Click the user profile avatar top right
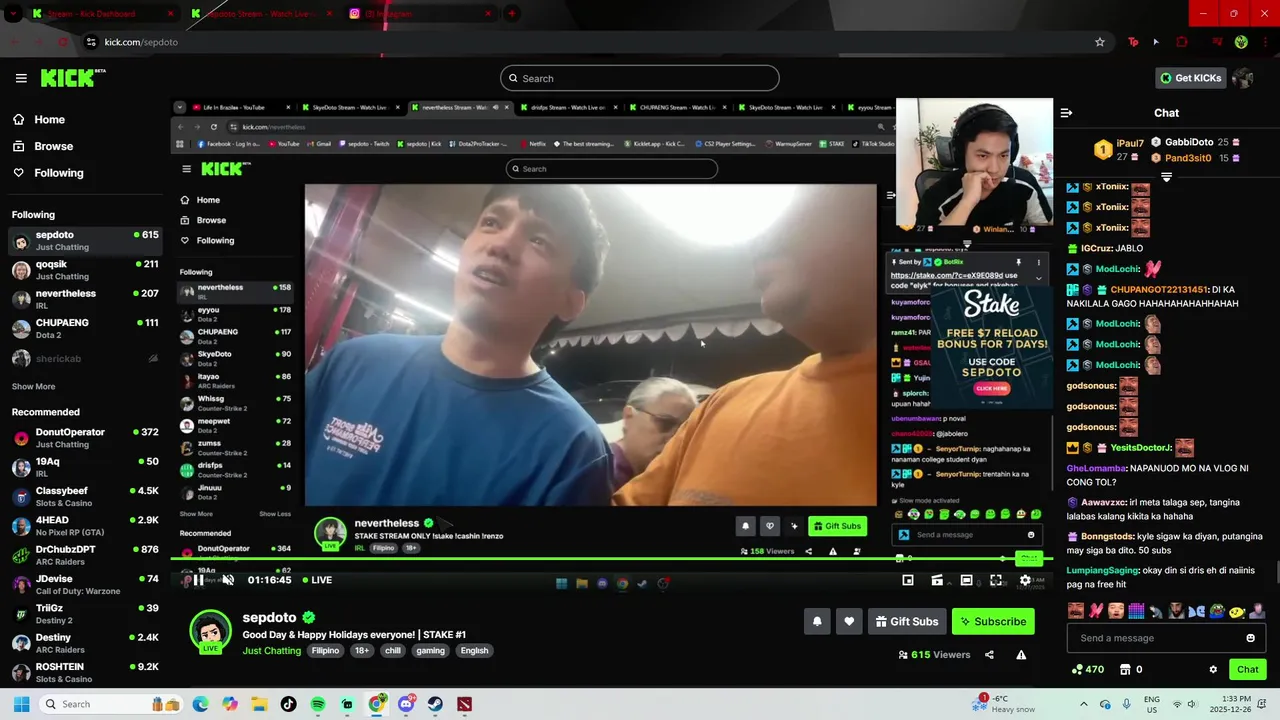This screenshot has width=1280, height=720. [1243, 78]
